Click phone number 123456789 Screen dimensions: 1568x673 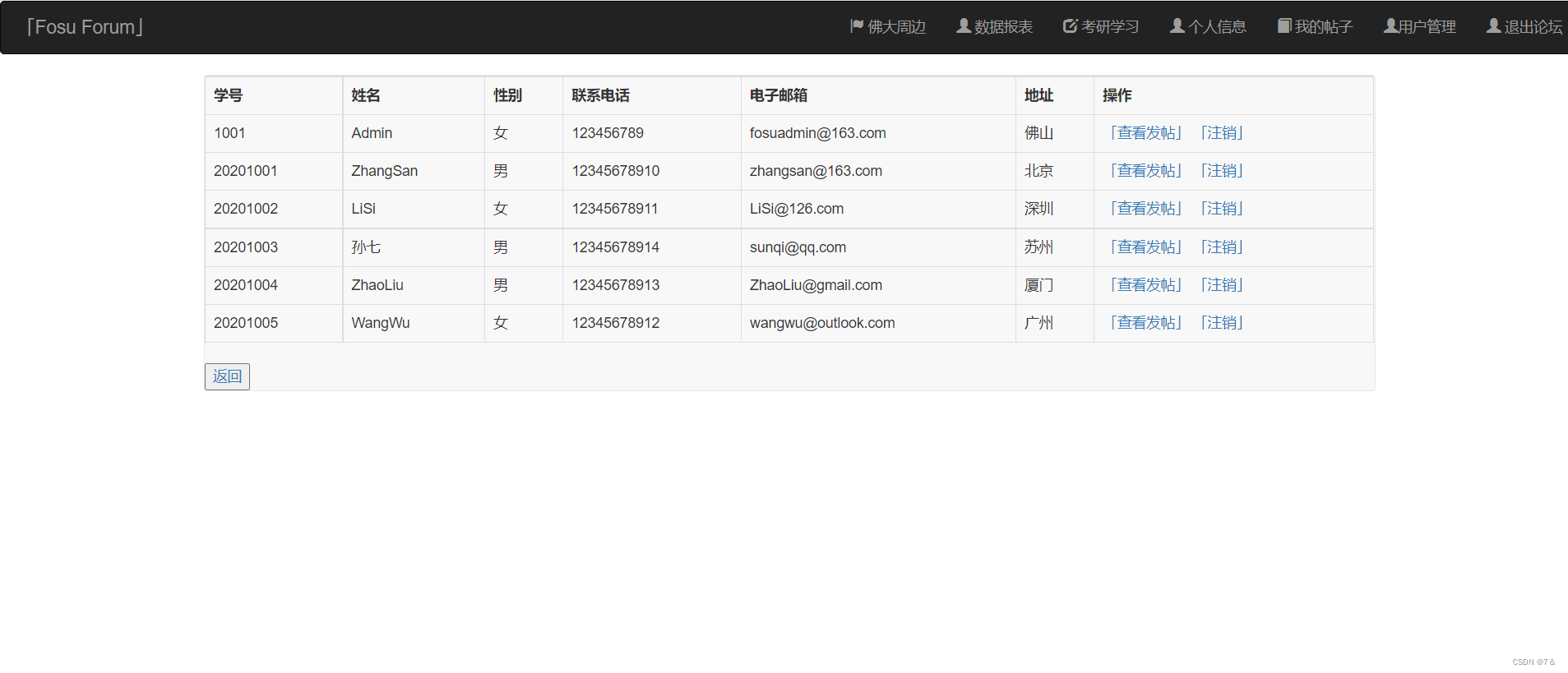tap(608, 133)
